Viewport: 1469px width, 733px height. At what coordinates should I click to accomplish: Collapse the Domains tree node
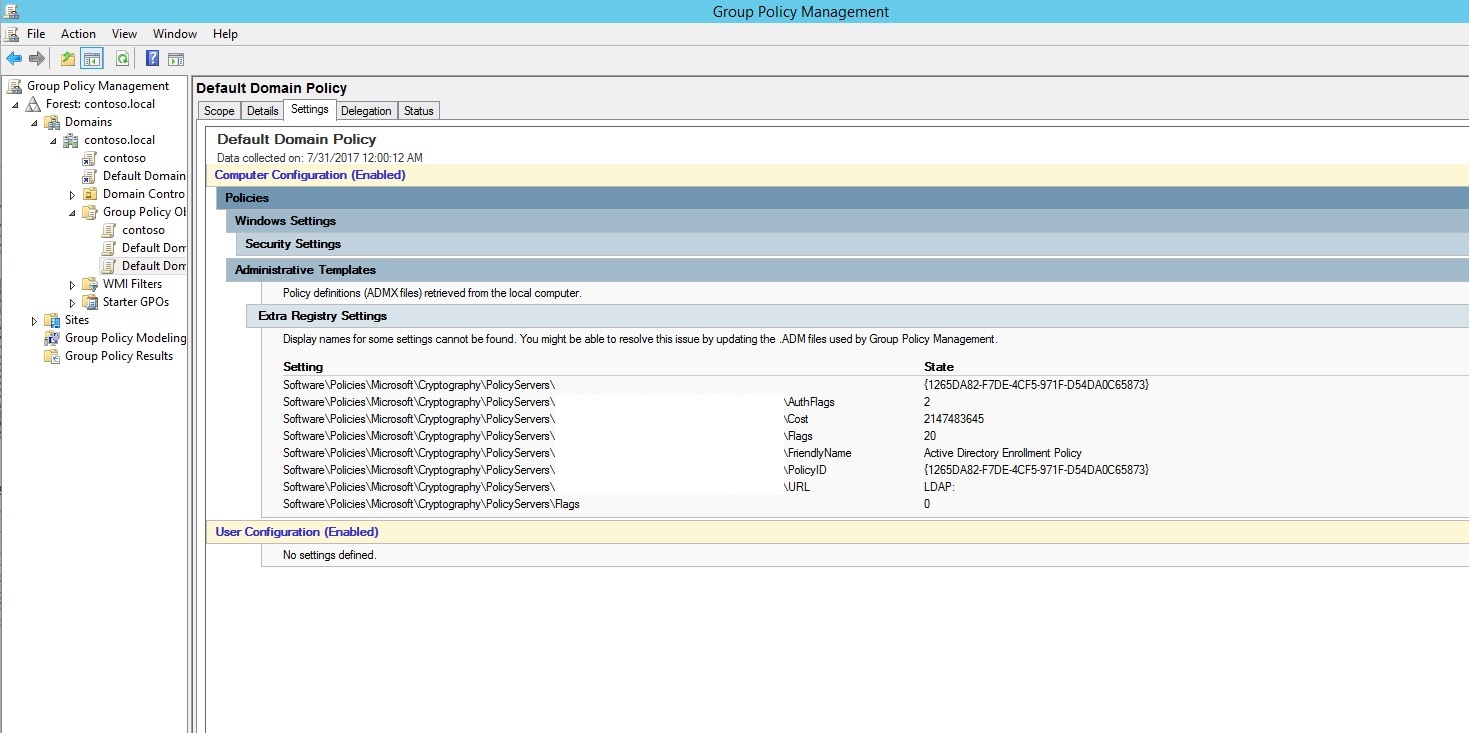click(34, 123)
